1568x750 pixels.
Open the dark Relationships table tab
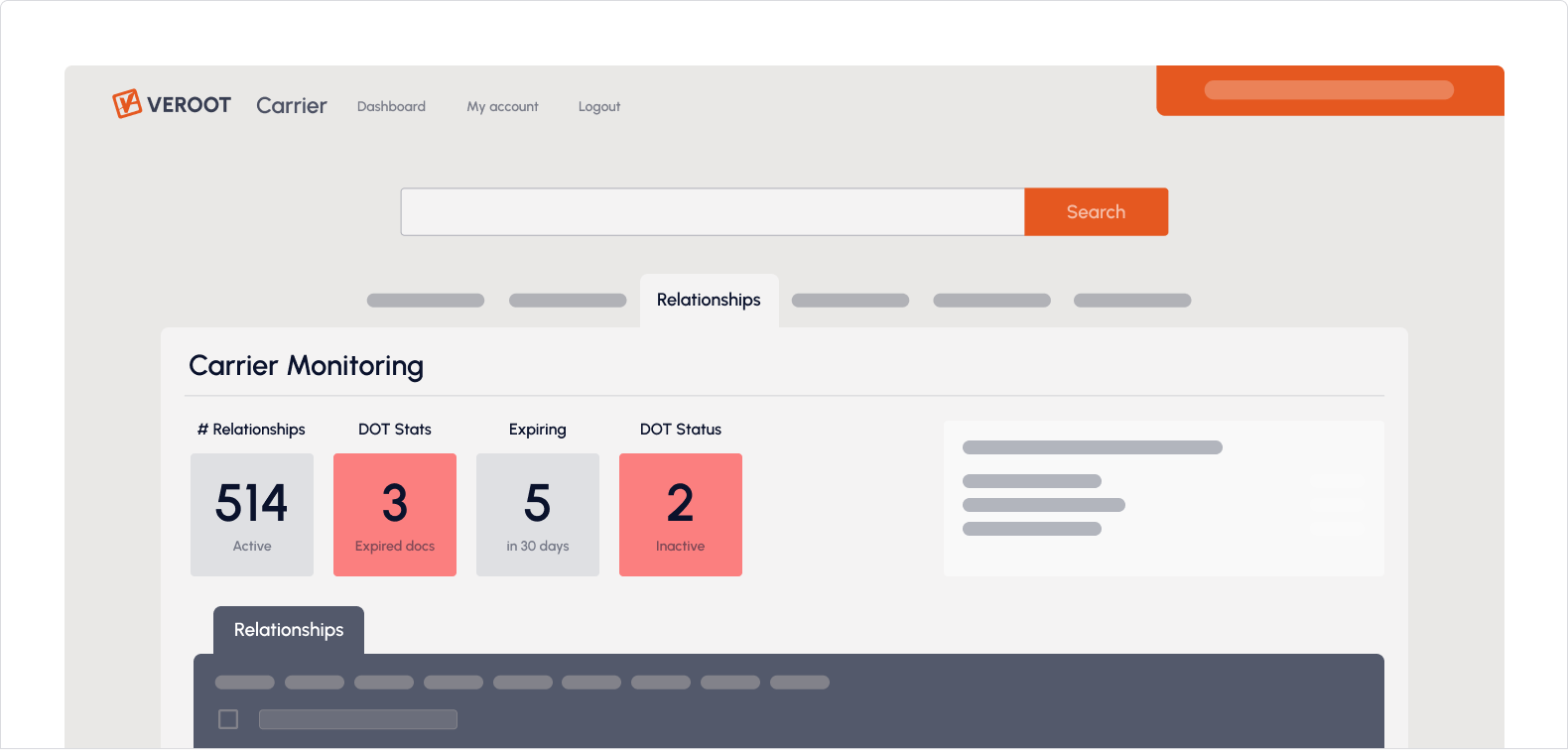(289, 630)
